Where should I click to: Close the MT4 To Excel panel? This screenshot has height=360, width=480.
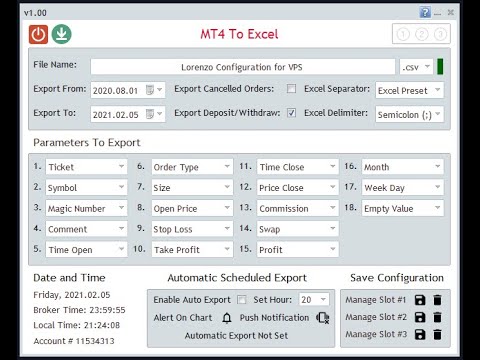(x=451, y=13)
